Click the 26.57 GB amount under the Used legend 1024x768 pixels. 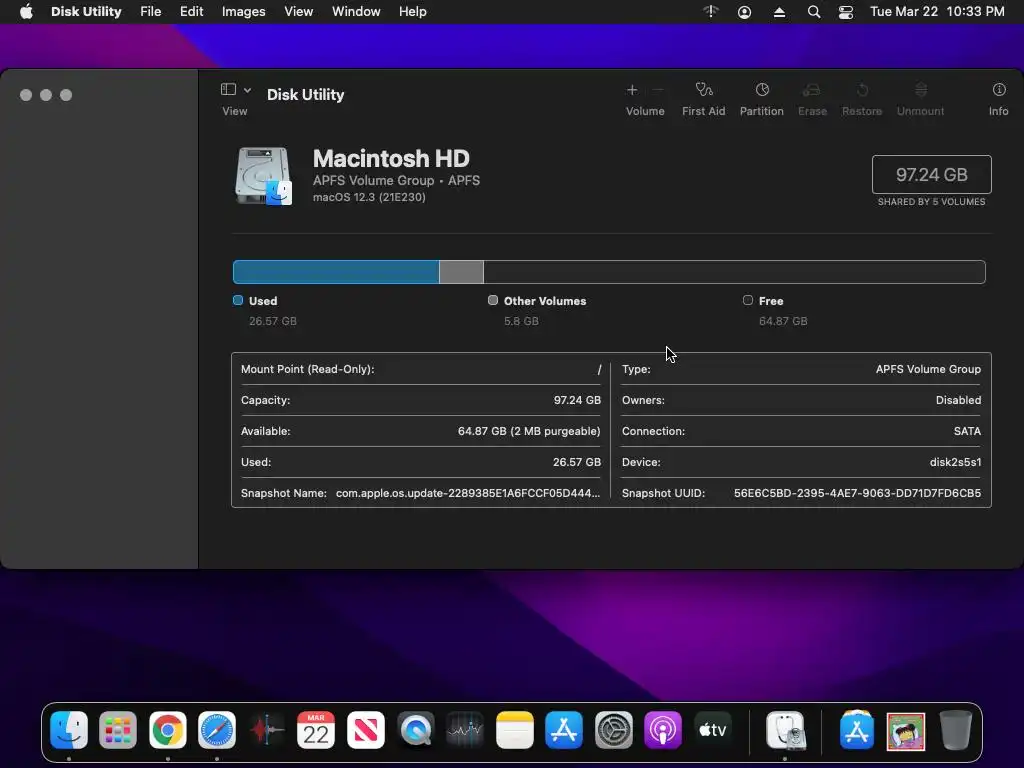click(273, 321)
